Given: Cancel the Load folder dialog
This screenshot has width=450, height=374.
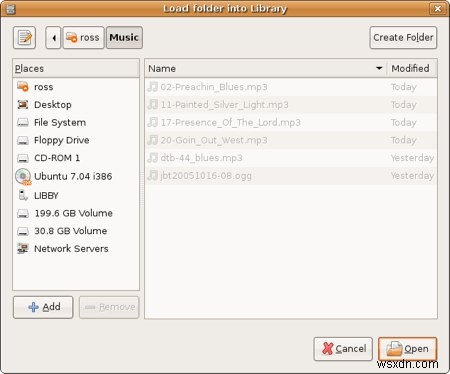Looking at the screenshot, I should (343, 349).
